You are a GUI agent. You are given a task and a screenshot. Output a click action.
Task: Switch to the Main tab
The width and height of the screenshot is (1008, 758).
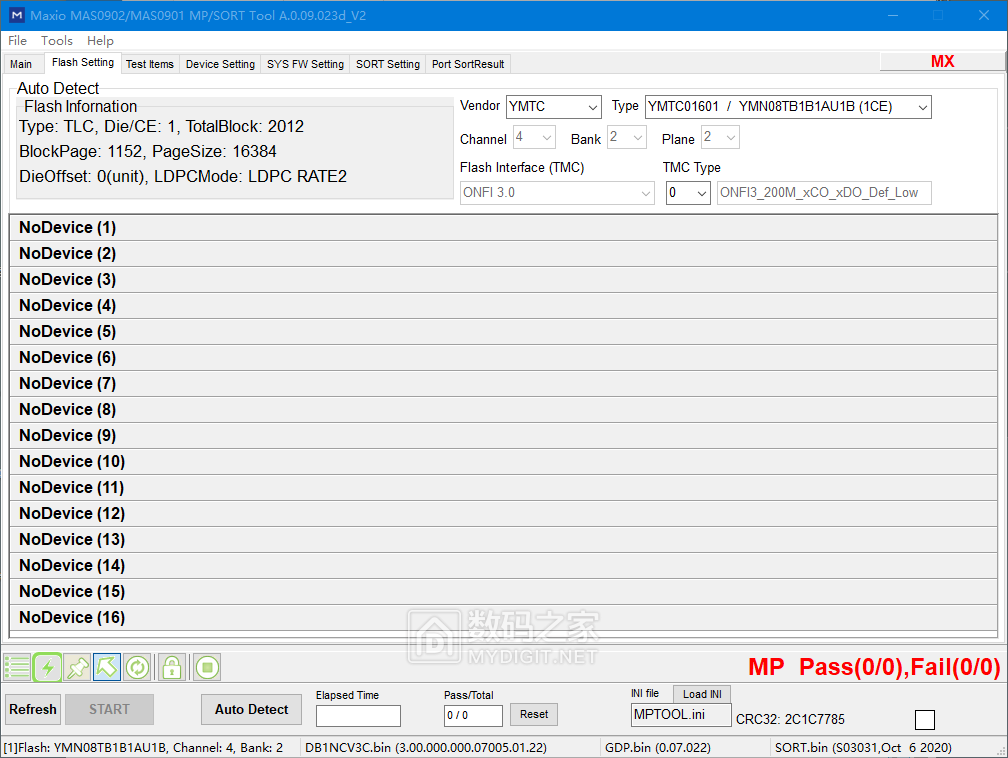(x=21, y=64)
